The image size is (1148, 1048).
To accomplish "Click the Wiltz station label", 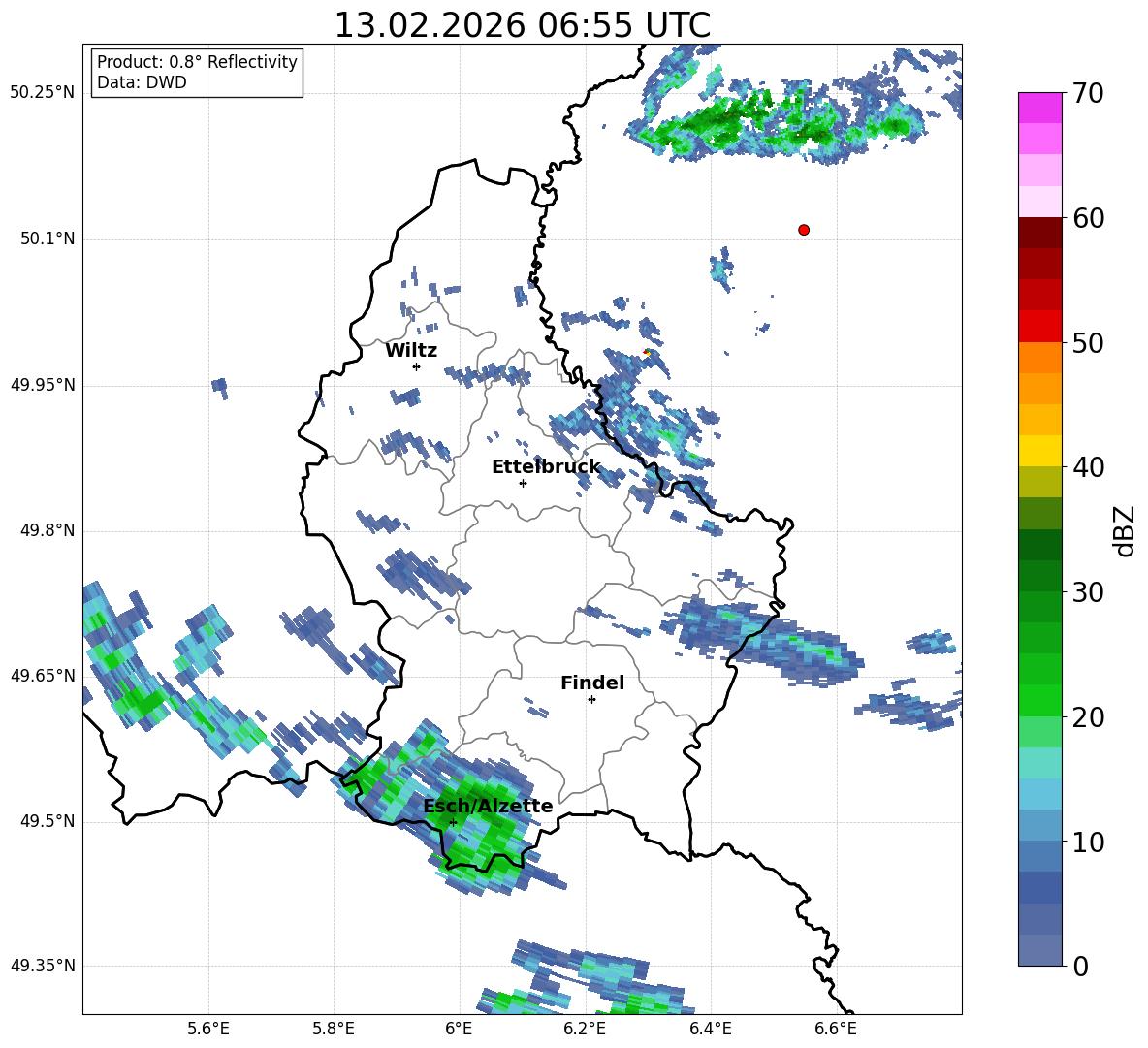I will [x=411, y=351].
